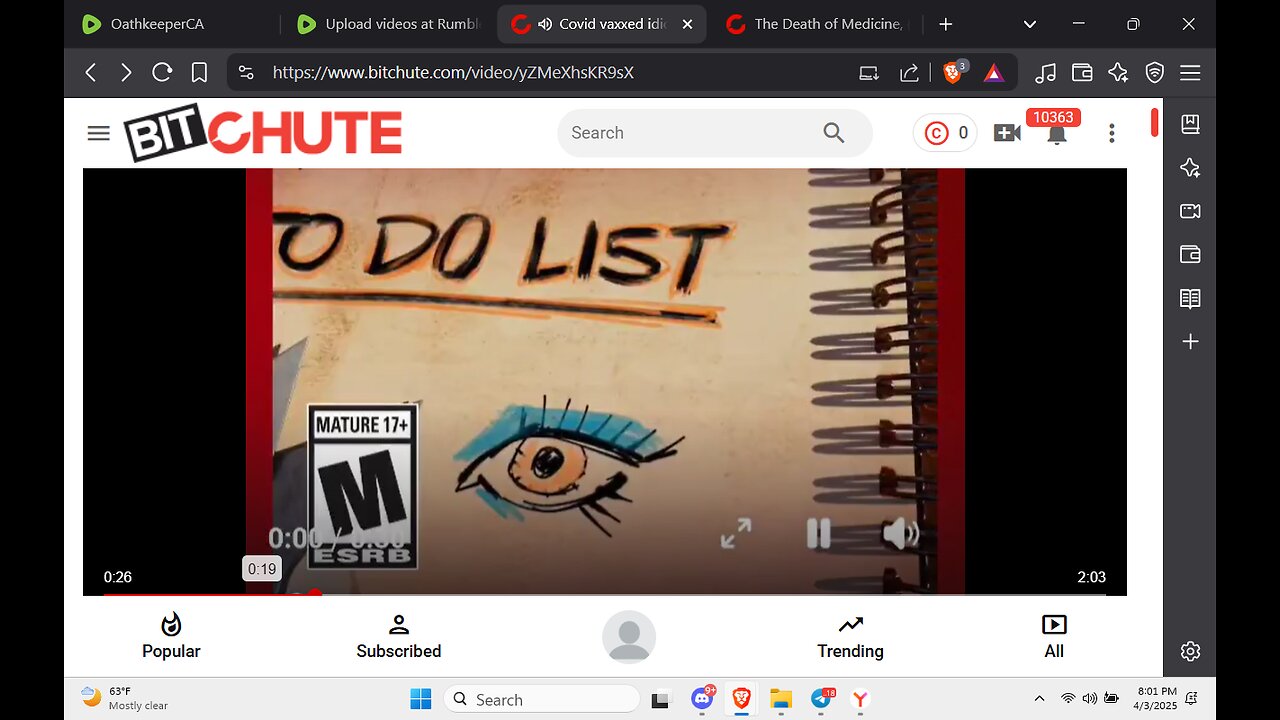1280x720 pixels.
Task: Open sidebar Brave Talk video icon
Action: pyautogui.click(x=1190, y=211)
